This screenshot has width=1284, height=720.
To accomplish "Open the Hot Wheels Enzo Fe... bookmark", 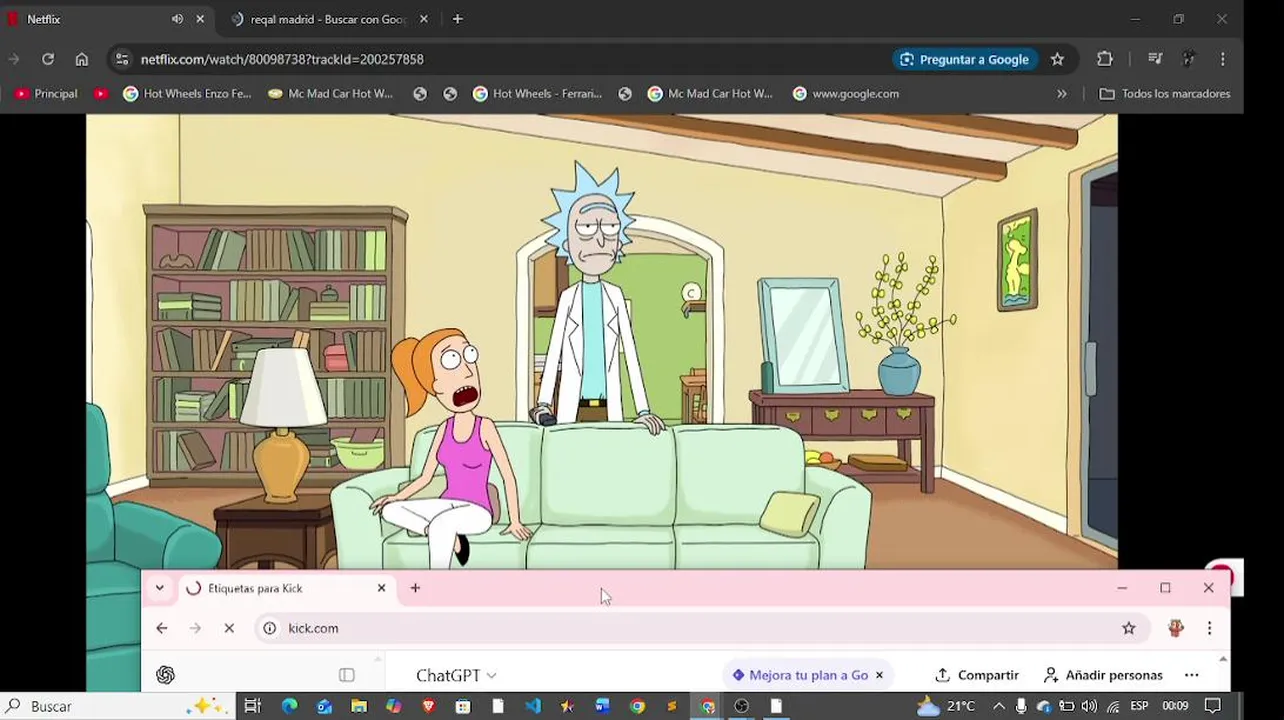I will [x=187, y=94].
